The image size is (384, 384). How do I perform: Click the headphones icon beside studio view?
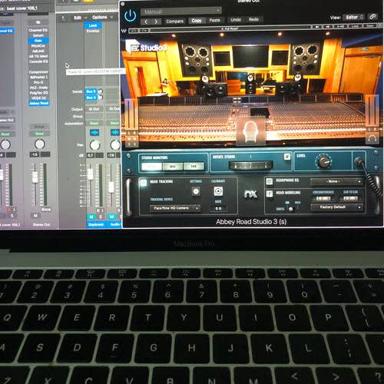pyautogui.click(x=372, y=138)
